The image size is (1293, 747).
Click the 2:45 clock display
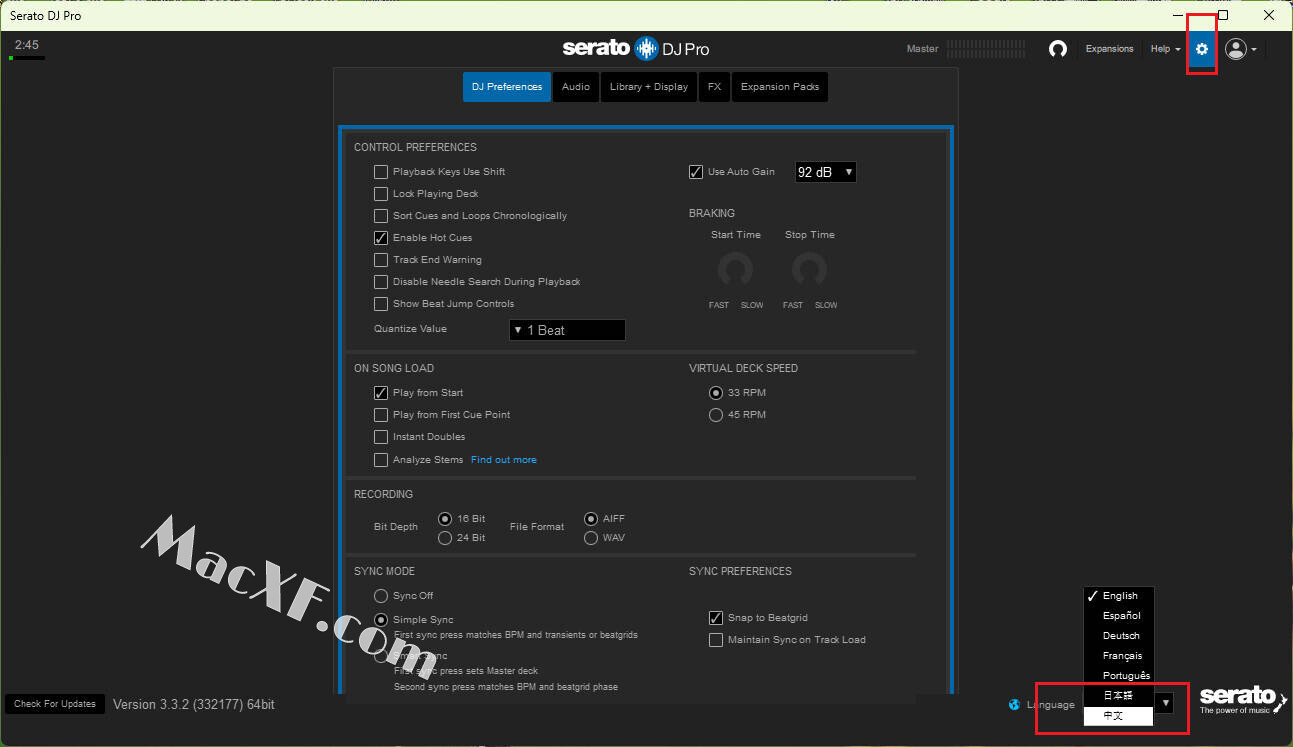(x=27, y=45)
